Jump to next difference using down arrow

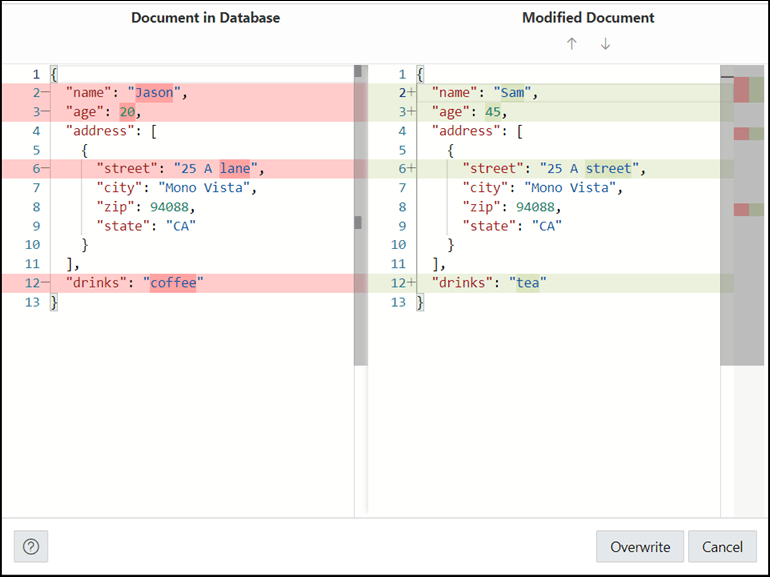605,44
